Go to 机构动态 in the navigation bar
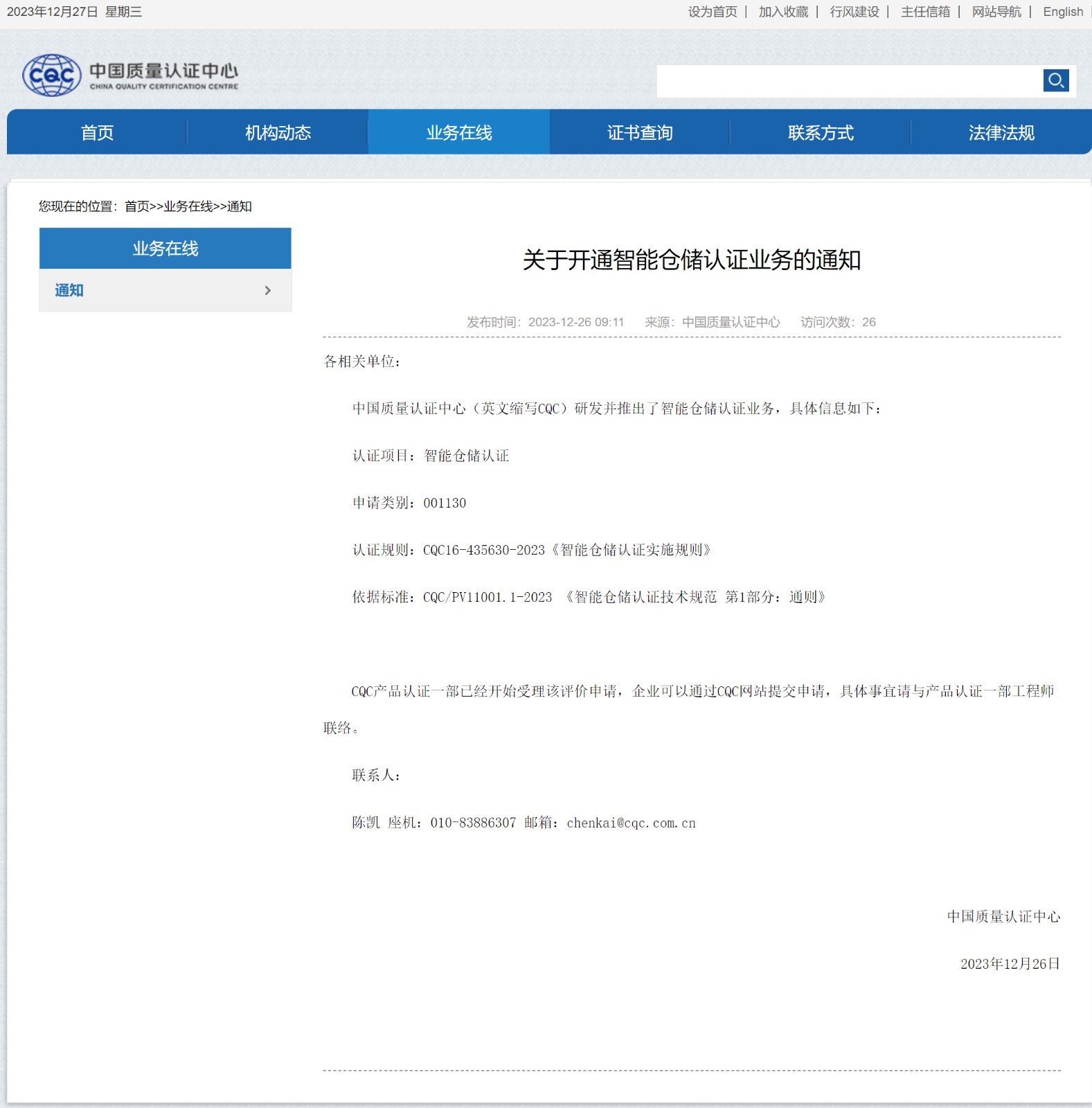The height and width of the screenshot is (1108, 1092). click(278, 132)
